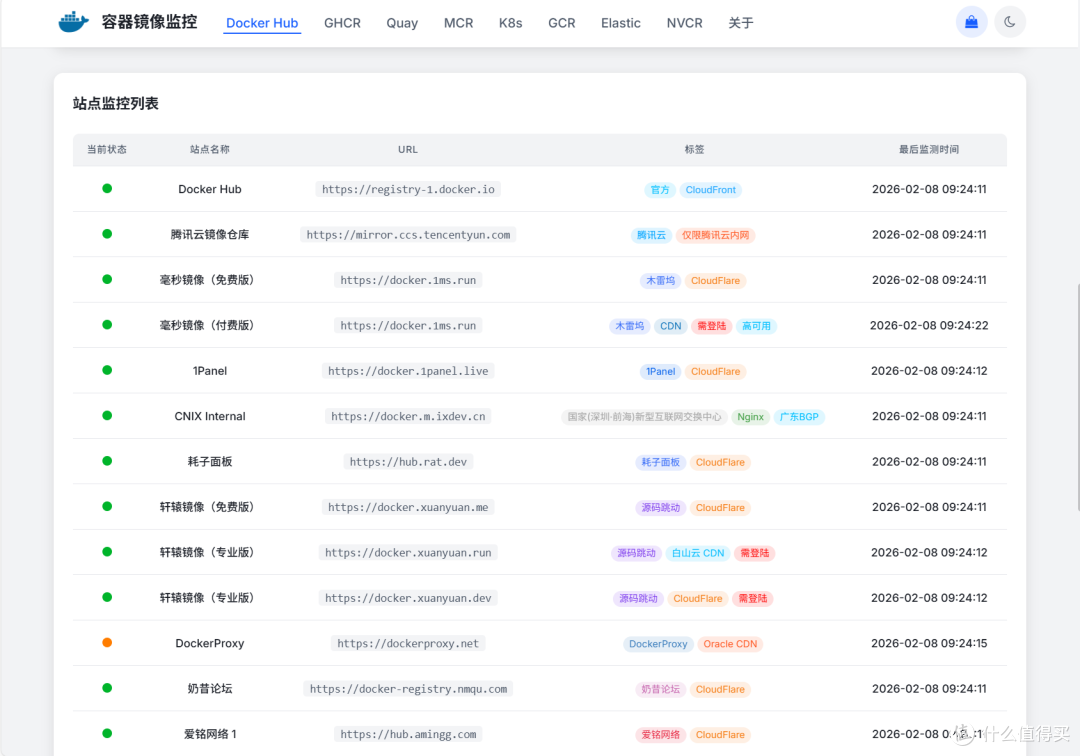
Task: Click the 站点名称 column header
Action: click(209, 149)
